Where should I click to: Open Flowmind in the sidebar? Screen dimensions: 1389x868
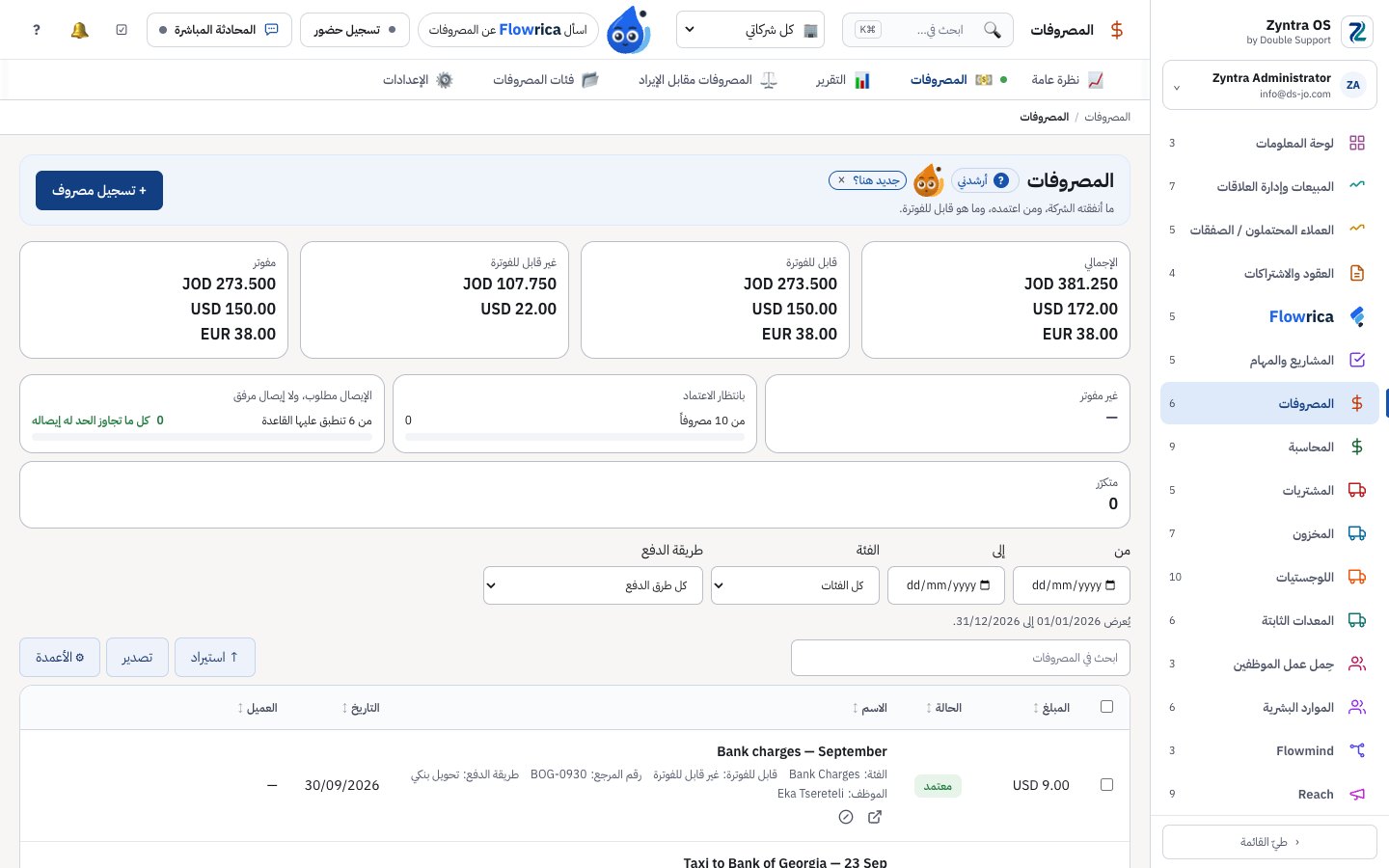[x=1268, y=750]
